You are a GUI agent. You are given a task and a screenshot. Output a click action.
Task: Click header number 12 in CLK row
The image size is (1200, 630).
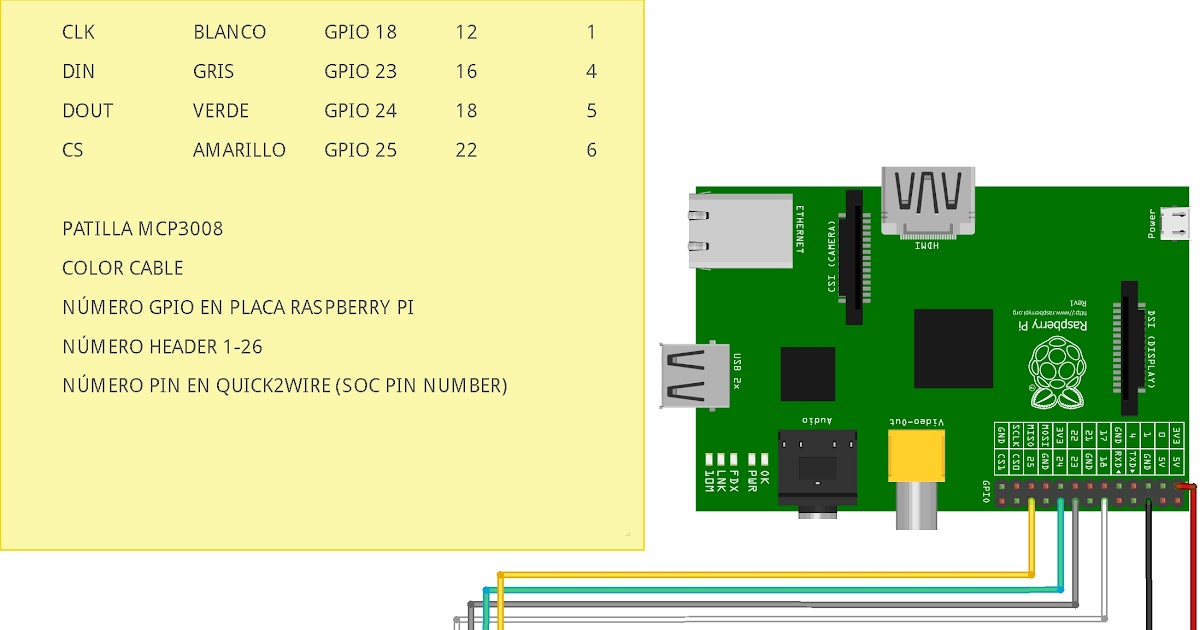(x=466, y=32)
